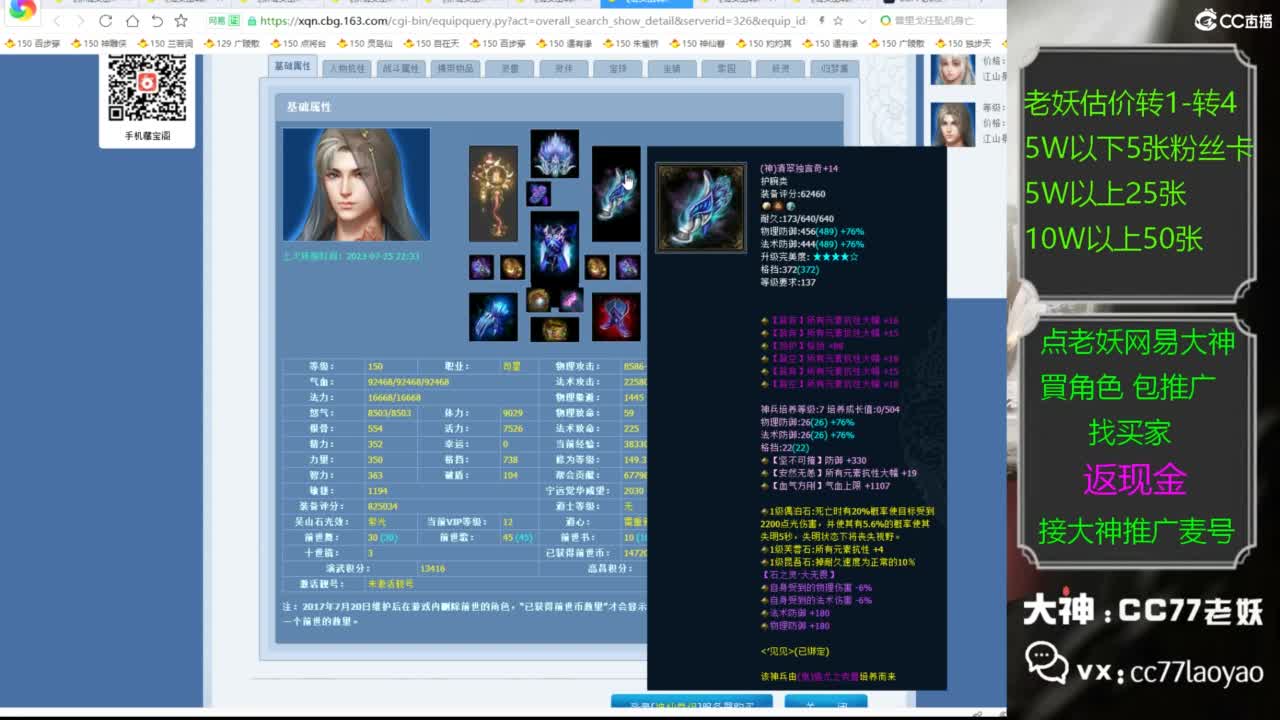The image size is (1280, 720).
Task: Click the small purple gem icon below the helmet
Action: [x=538, y=193]
